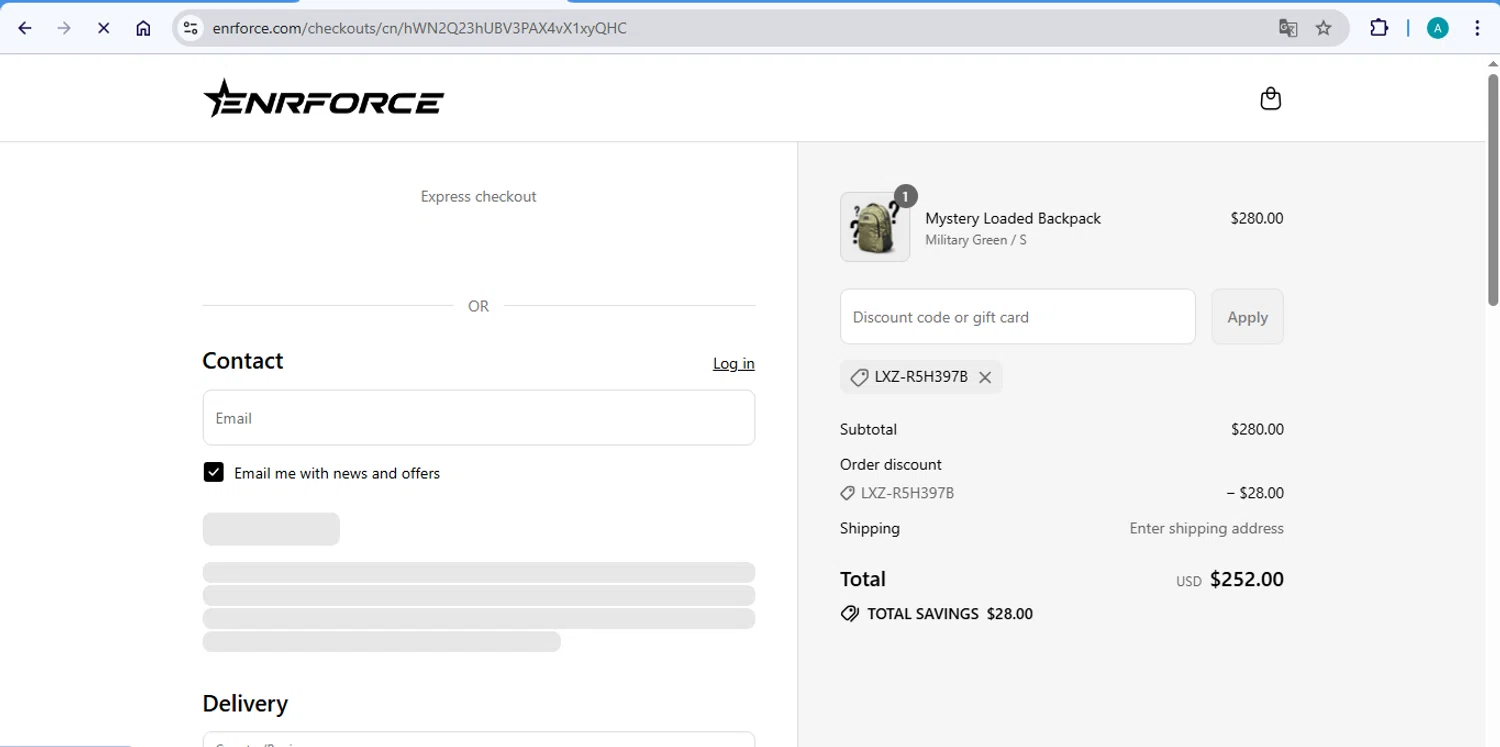
Task: Remove the applied discount code LXZ-R5H397B
Action: (985, 377)
